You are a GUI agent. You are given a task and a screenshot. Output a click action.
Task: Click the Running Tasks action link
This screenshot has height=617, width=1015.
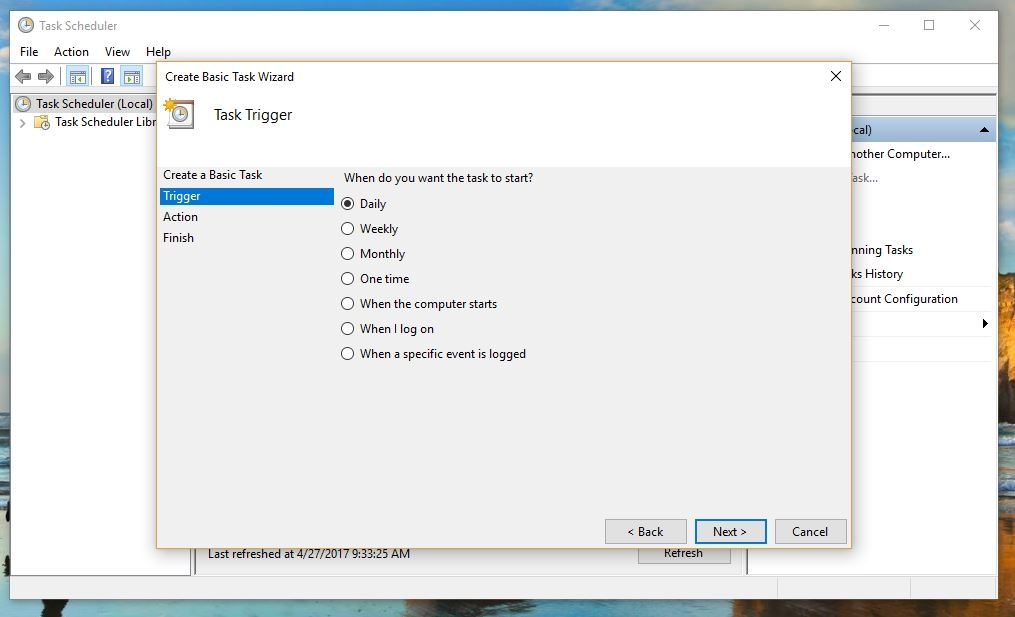pos(882,250)
